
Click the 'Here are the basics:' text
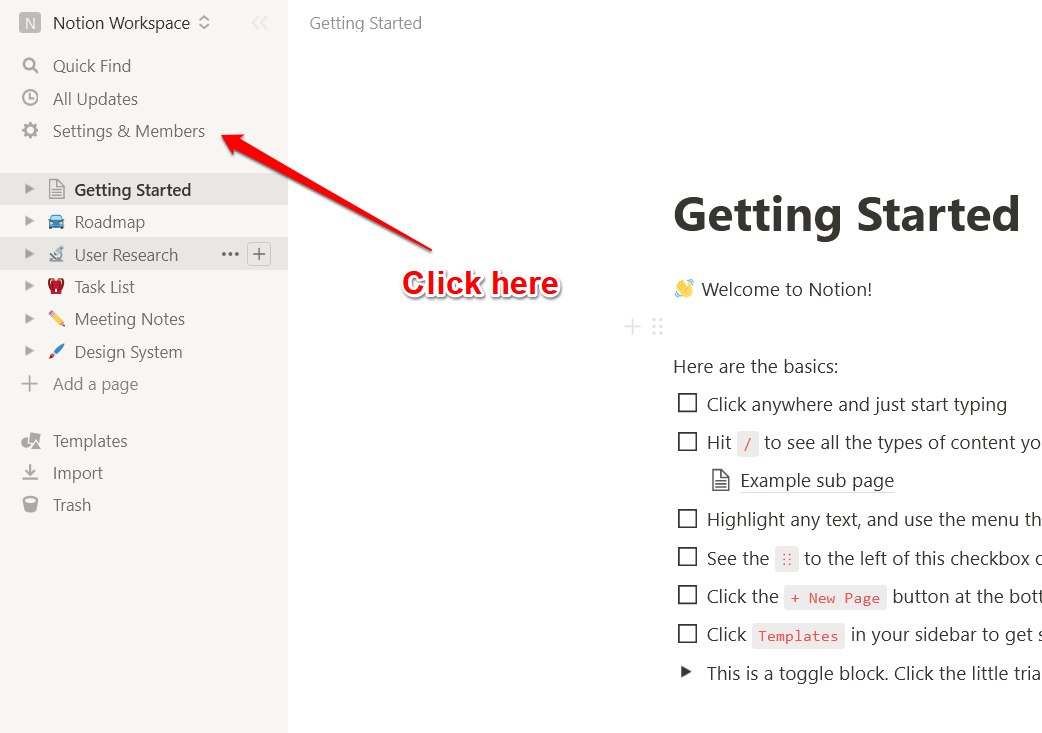pyautogui.click(x=756, y=367)
